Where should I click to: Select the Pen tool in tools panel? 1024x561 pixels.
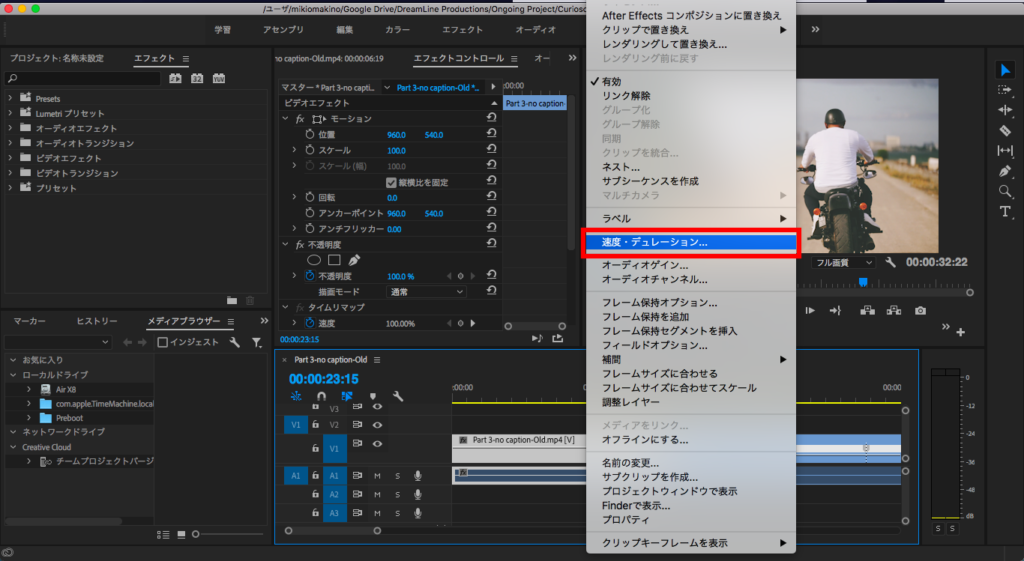pos(1005,171)
